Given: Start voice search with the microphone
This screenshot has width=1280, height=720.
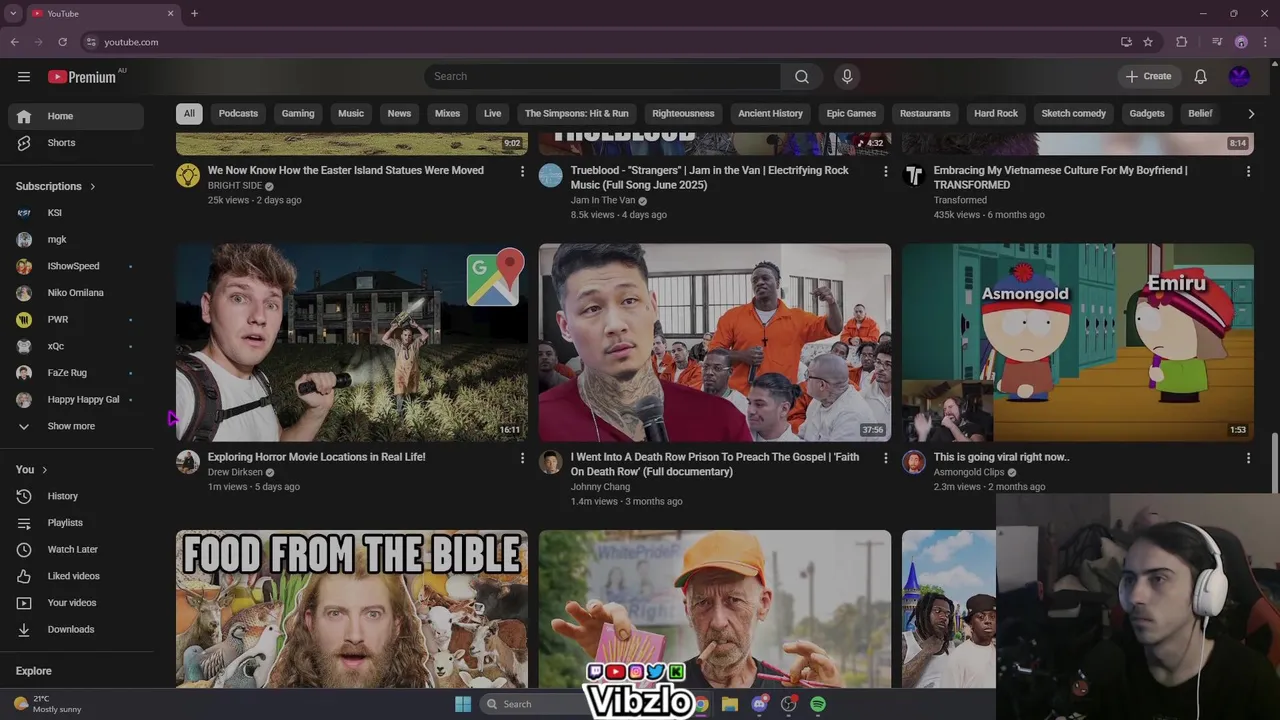Looking at the screenshot, I should (x=847, y=77).
